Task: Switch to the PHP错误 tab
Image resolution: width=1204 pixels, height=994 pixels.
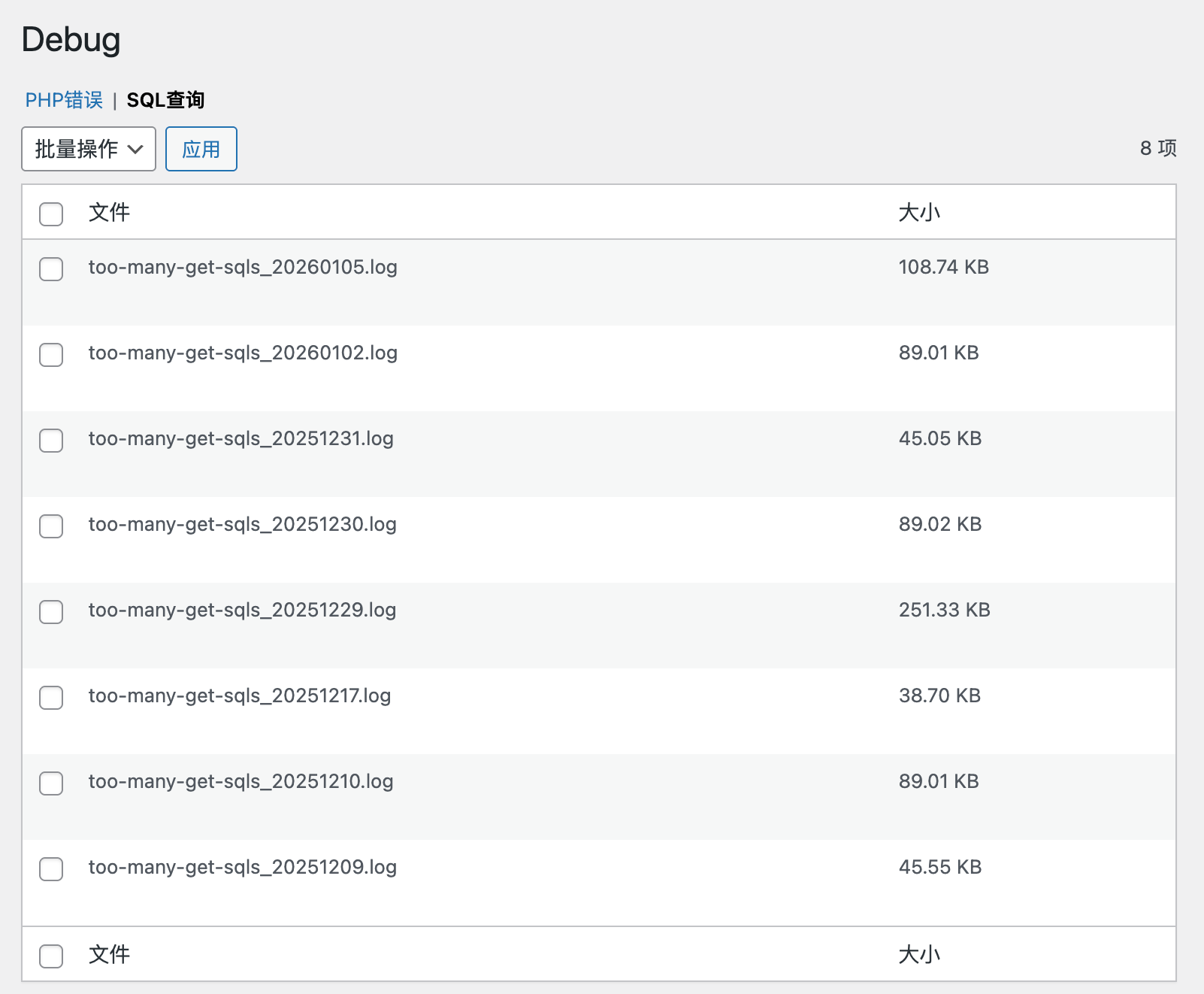Action: 64,99
